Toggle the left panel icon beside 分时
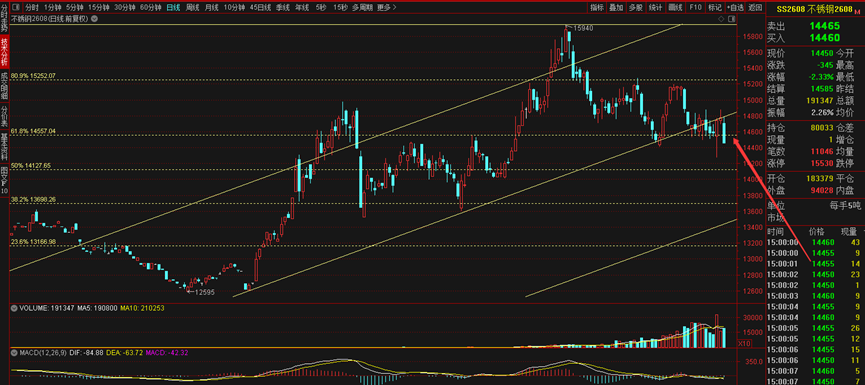Screen dimensions: 865x385 15,7
